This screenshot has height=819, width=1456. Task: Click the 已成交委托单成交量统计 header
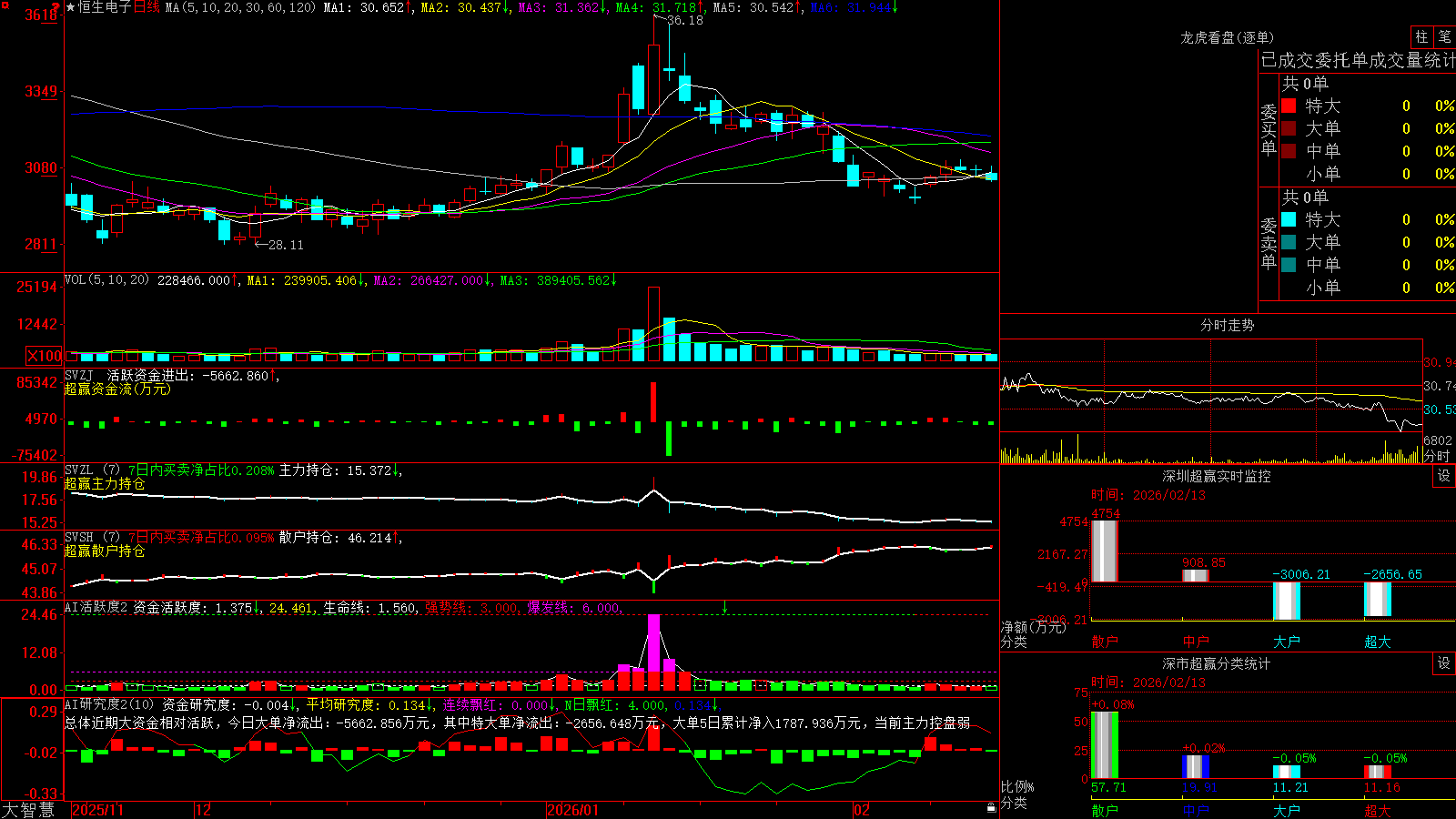1358,60
